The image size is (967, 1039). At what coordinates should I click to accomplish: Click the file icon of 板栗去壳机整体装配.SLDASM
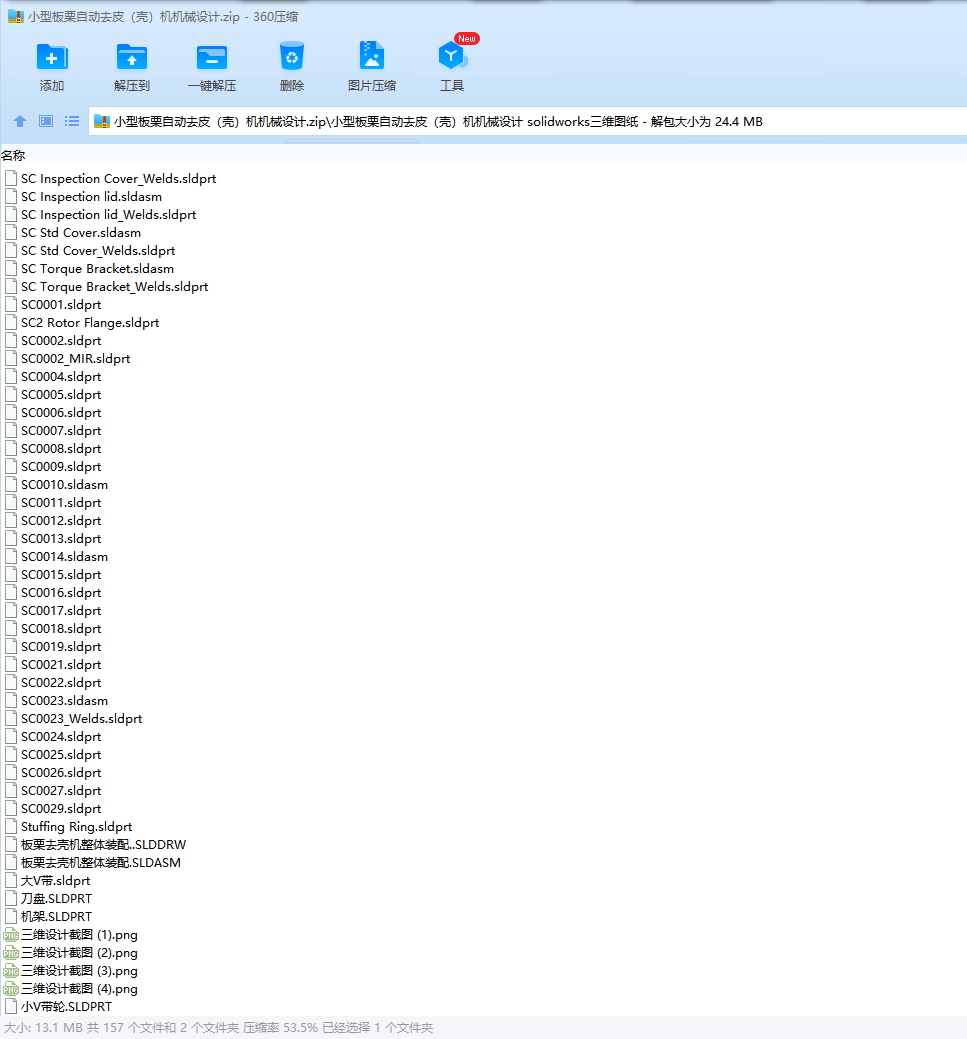[x=11, y=863]
